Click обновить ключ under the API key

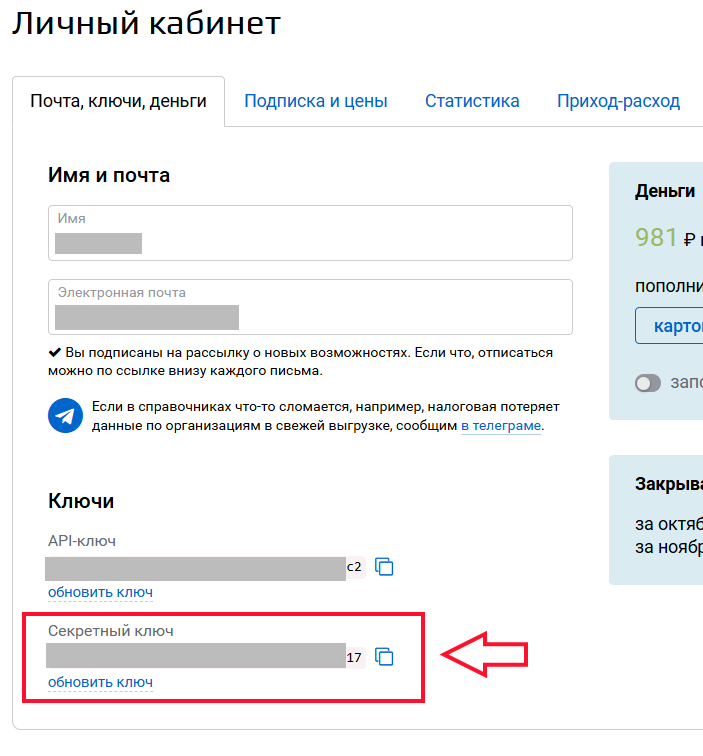[x=100, y=592]
